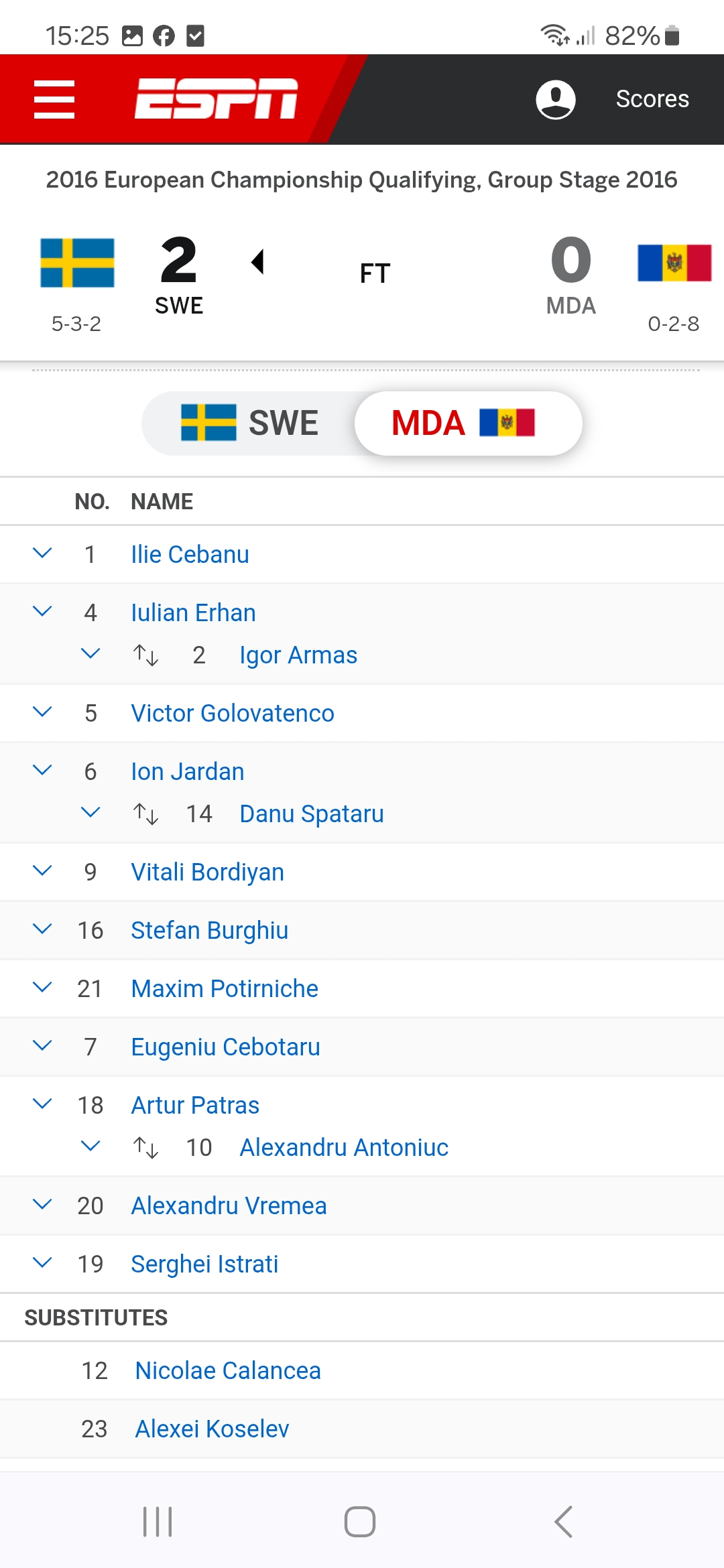The height and width of the screenshot is (1568, 724).
Task: Open the user profile icon
Action: point(555,99)
